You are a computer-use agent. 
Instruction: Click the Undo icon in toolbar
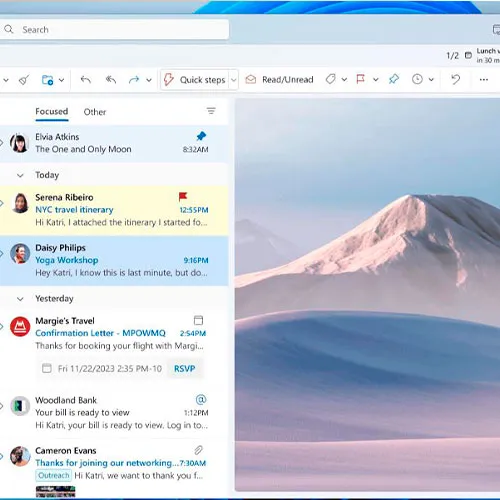click(x=455, y=79)
